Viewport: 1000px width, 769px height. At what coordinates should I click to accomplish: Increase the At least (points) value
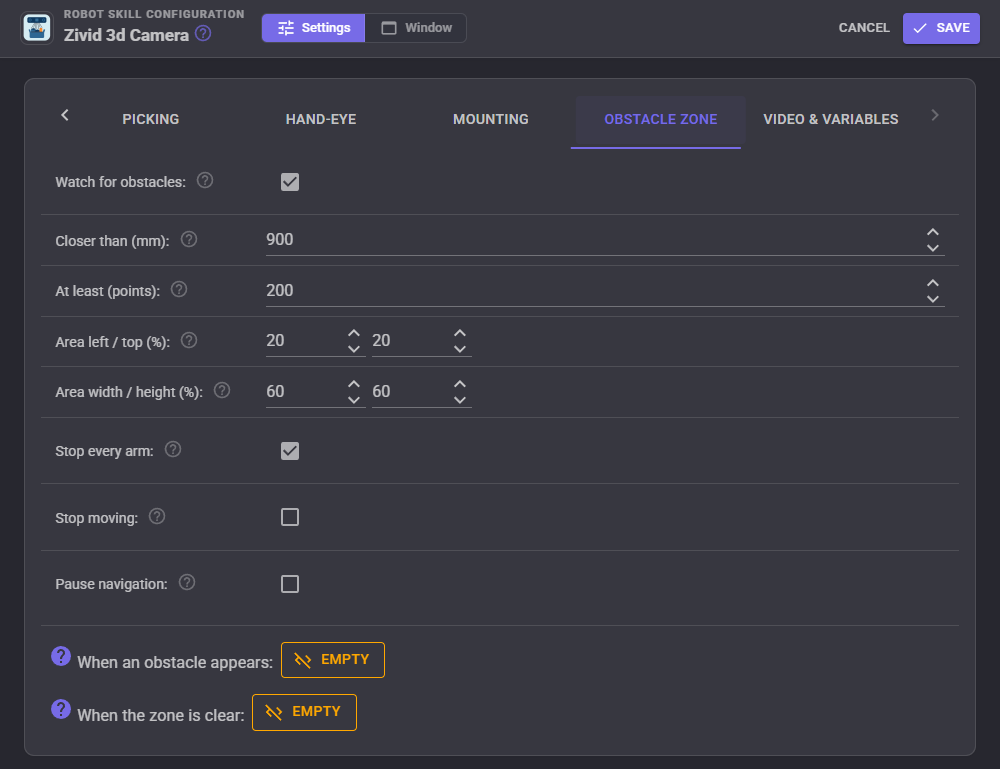[933, 283]
